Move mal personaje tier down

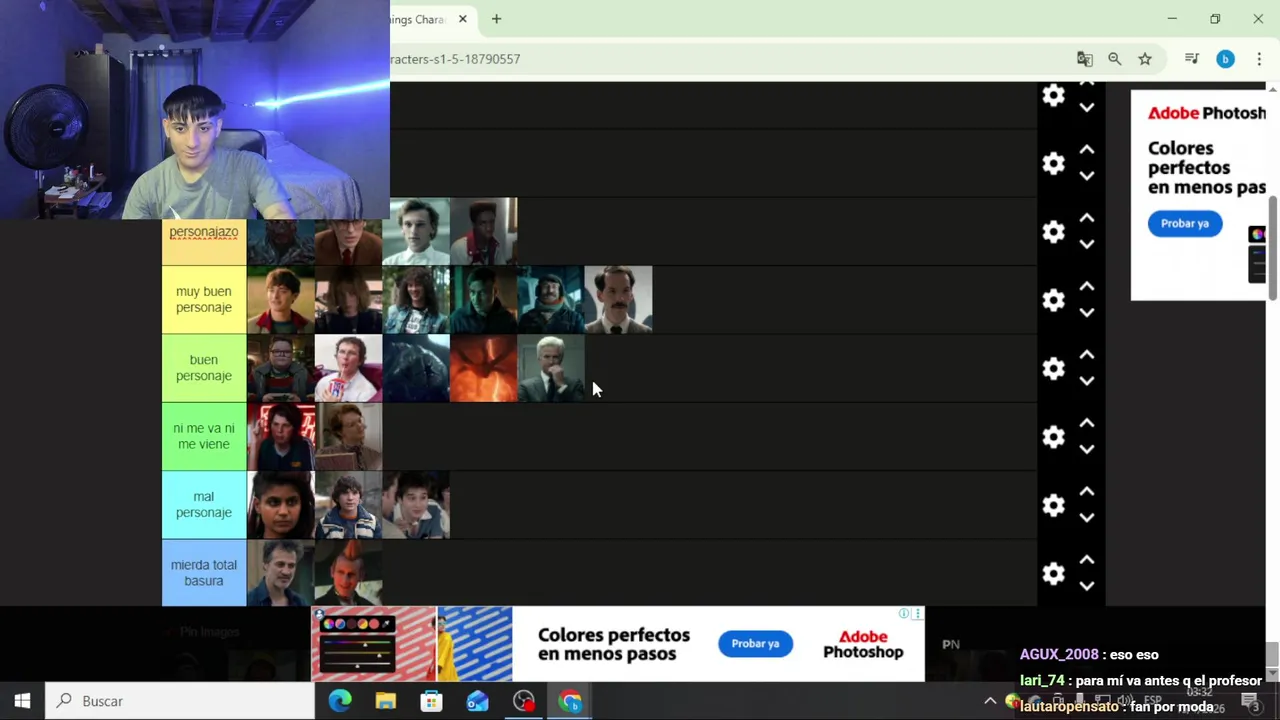coord(1087,518)
